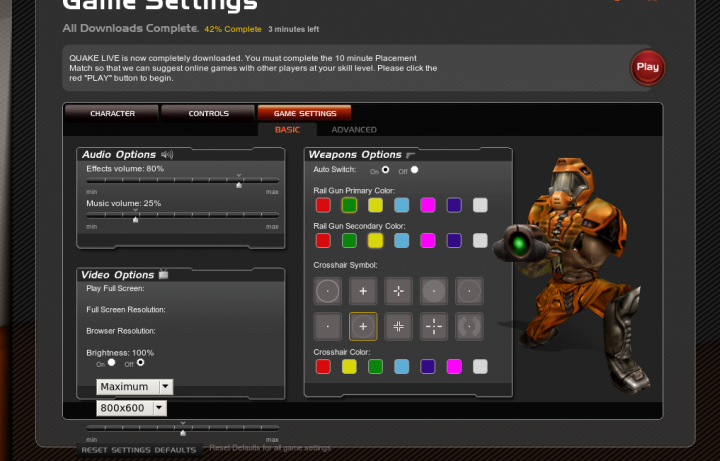Select the Game Settings tab
Screen dimensions: 720x461
tap(304, 113)
